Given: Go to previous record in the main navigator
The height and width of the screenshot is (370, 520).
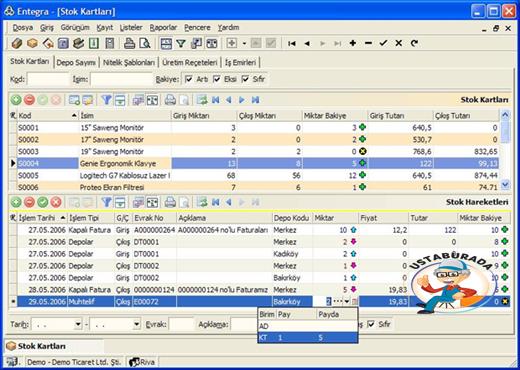Looking at the screenshot, I should tap(307, 43).
